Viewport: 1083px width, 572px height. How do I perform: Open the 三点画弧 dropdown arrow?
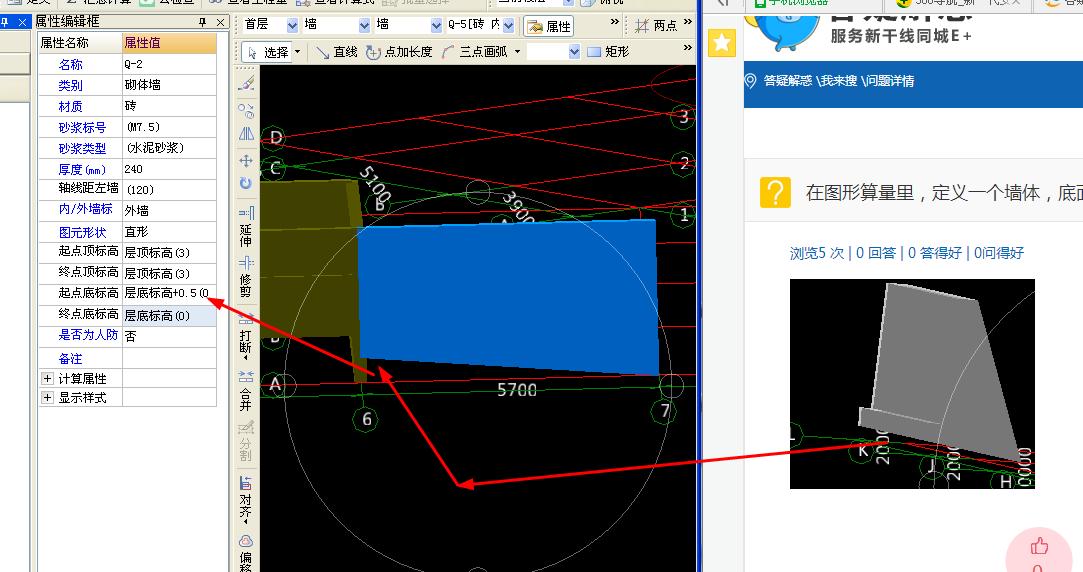click(x=517, y=52)
